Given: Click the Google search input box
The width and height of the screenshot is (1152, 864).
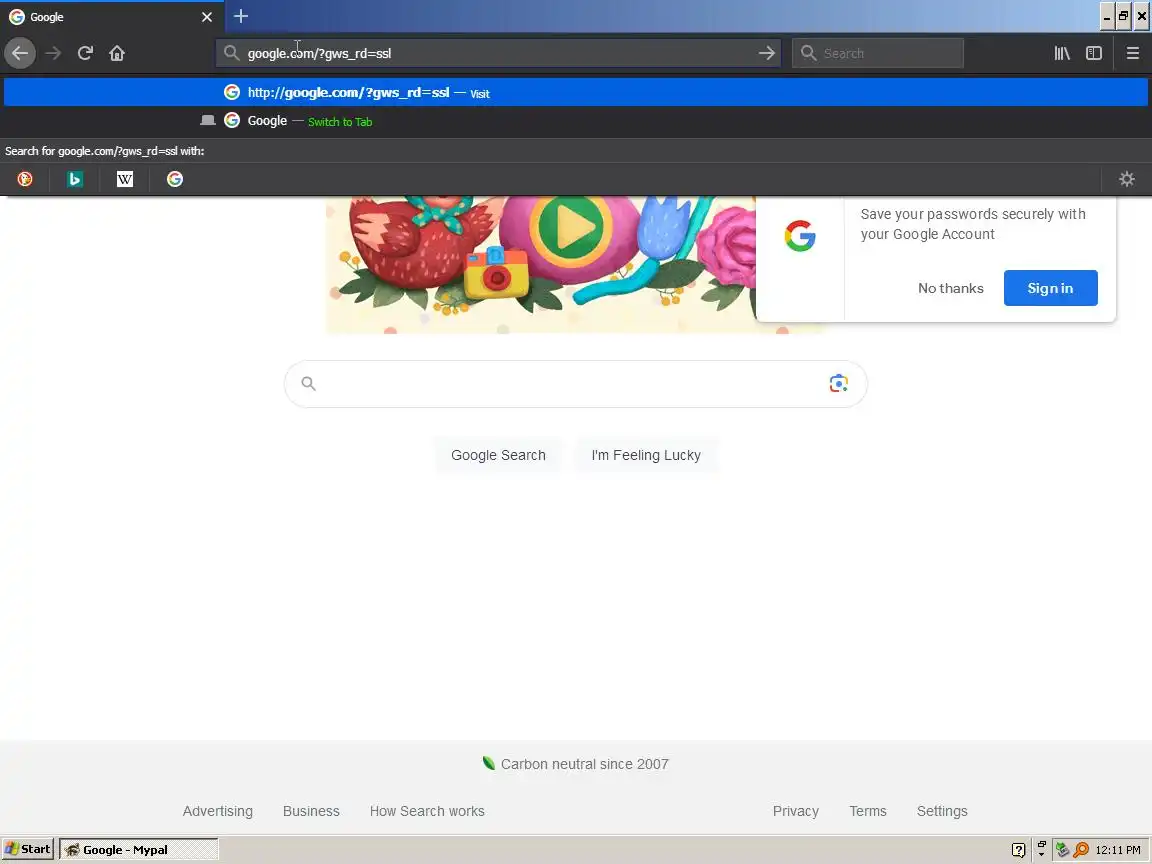Looking at the screenshot, I should [575, 384].
